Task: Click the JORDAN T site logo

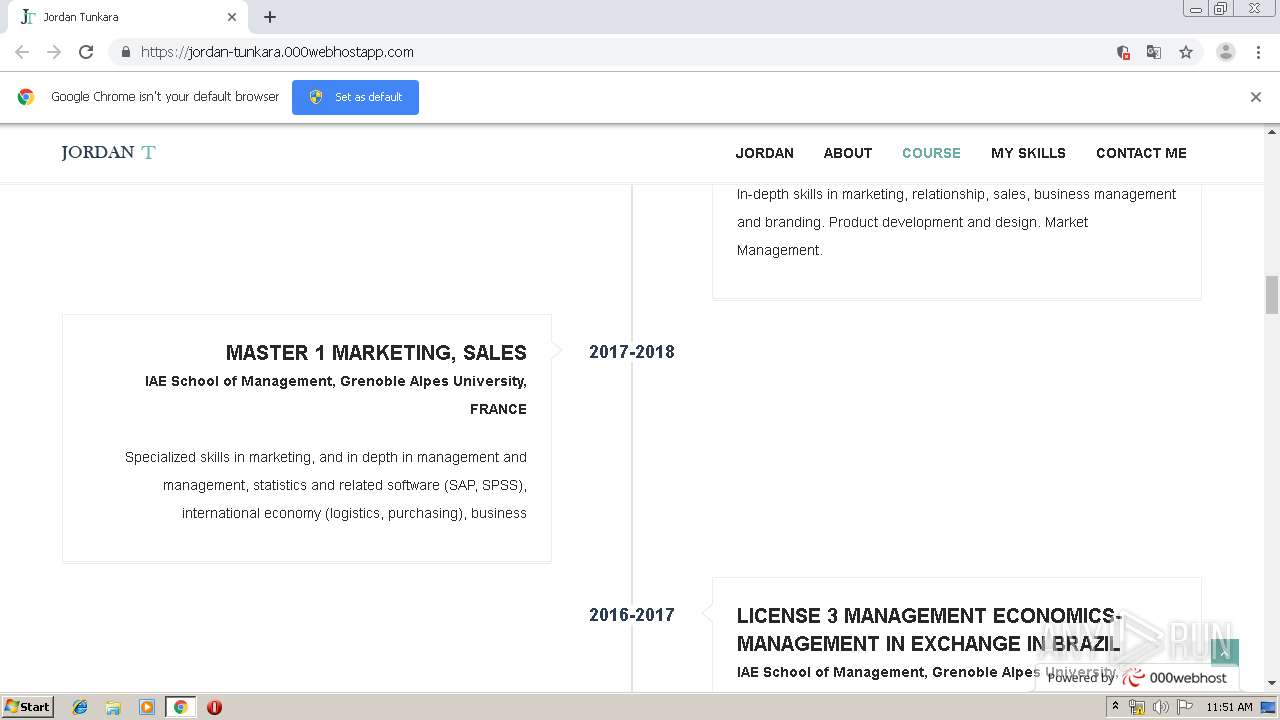Action: [108, 152]
